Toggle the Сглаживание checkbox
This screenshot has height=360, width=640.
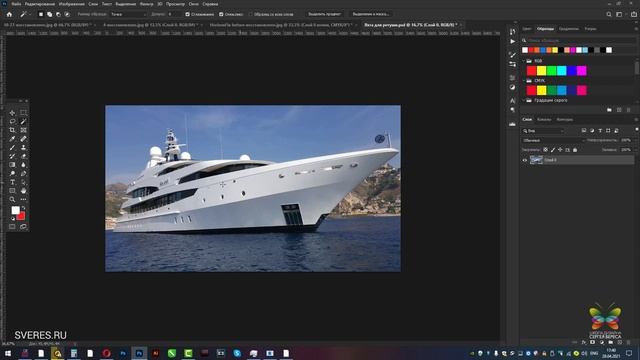pos(187,14)
